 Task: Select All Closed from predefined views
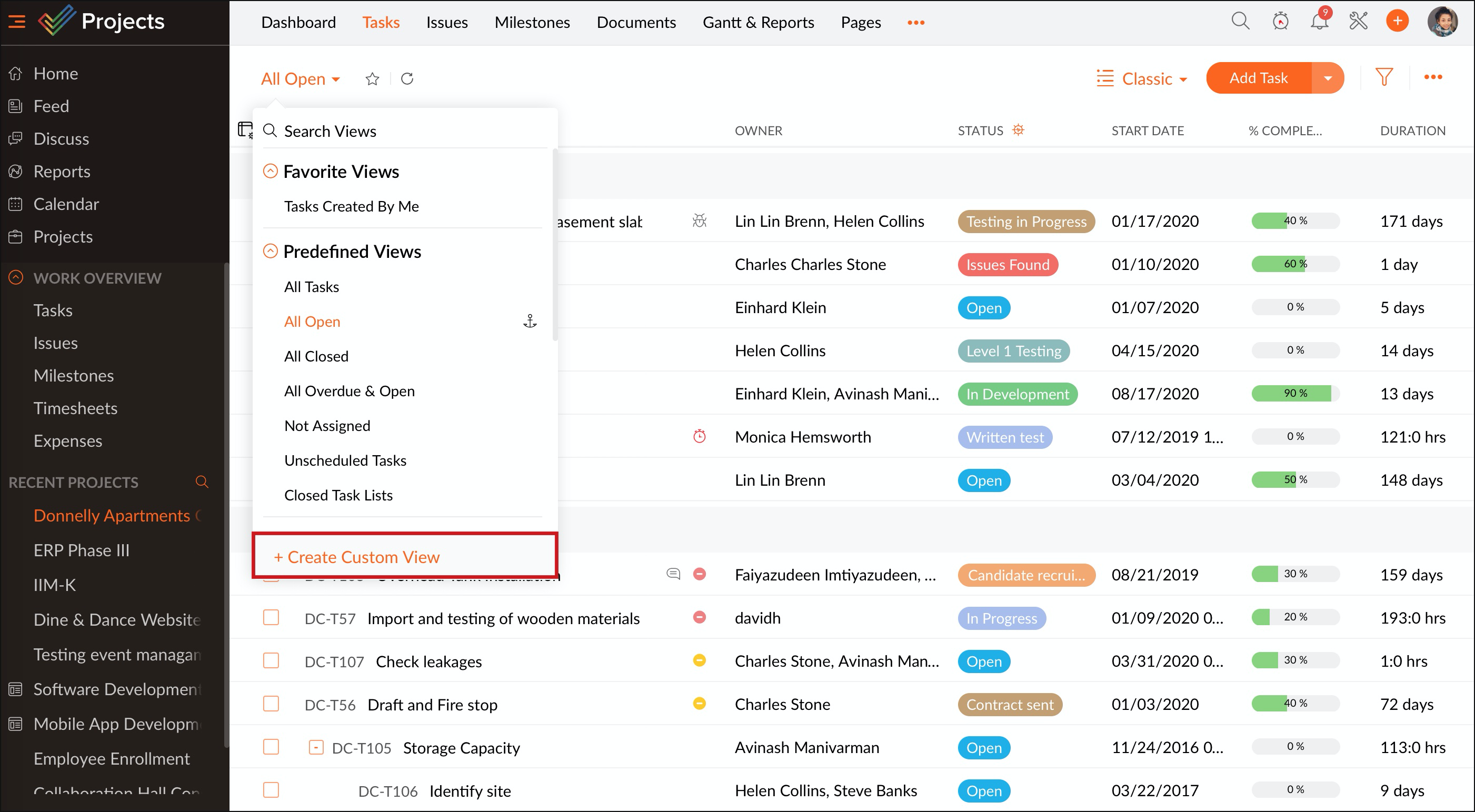(316, 356)
